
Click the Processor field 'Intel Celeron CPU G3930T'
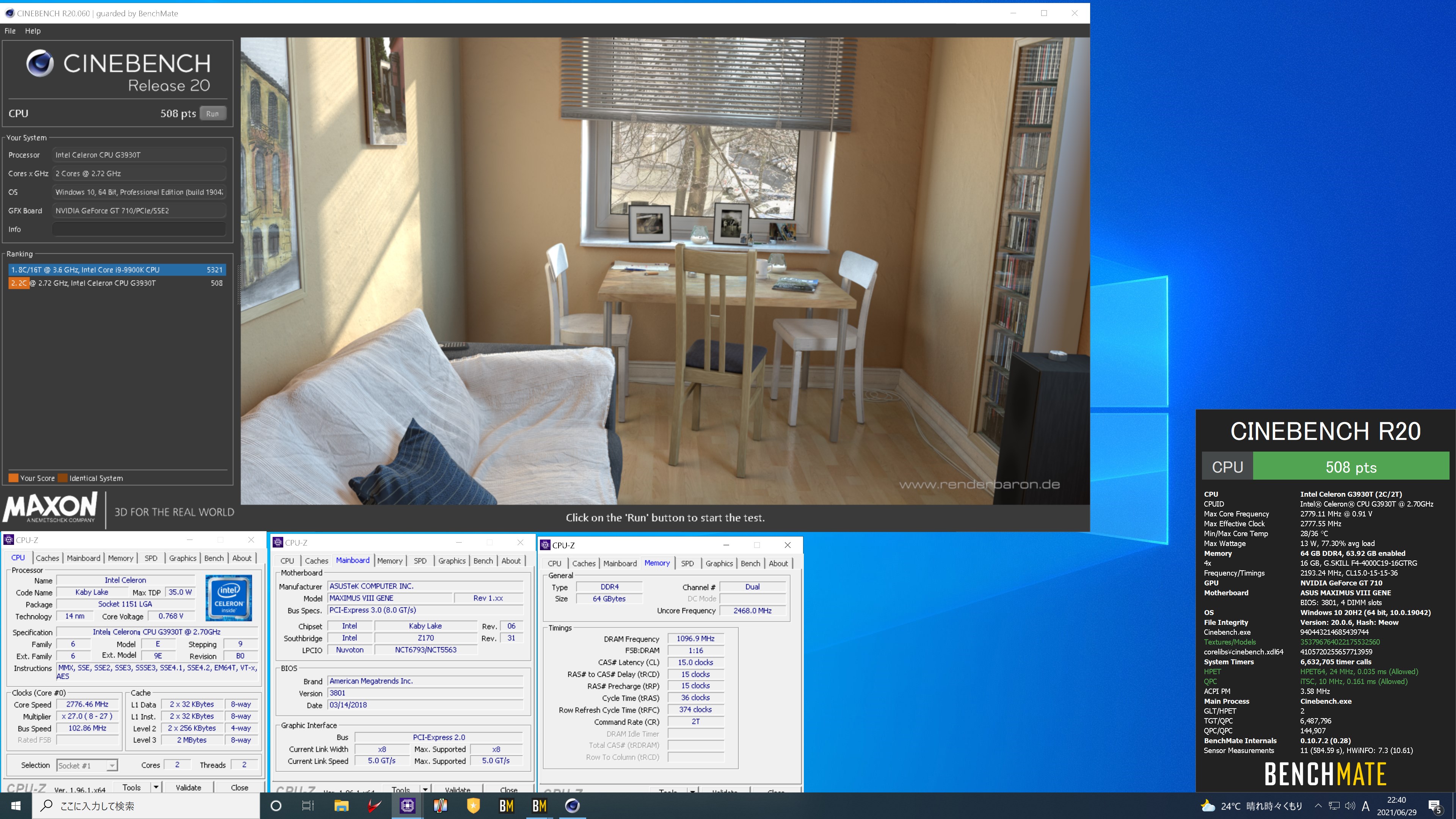(x=139, y=155)
